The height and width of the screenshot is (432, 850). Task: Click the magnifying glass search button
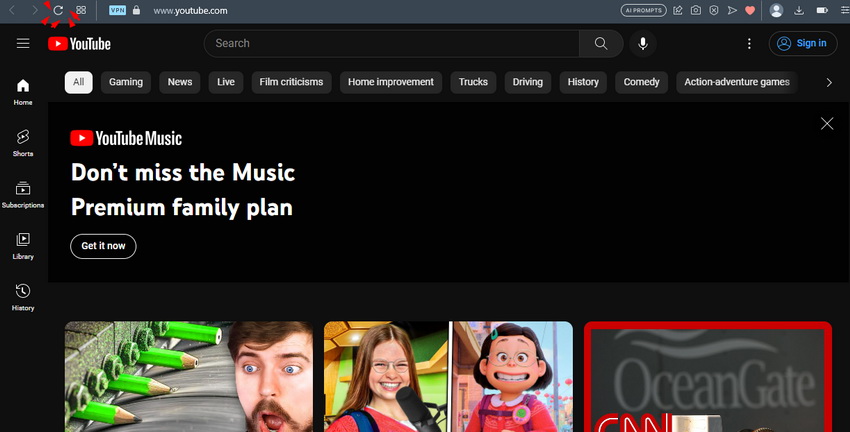point(601,43)
